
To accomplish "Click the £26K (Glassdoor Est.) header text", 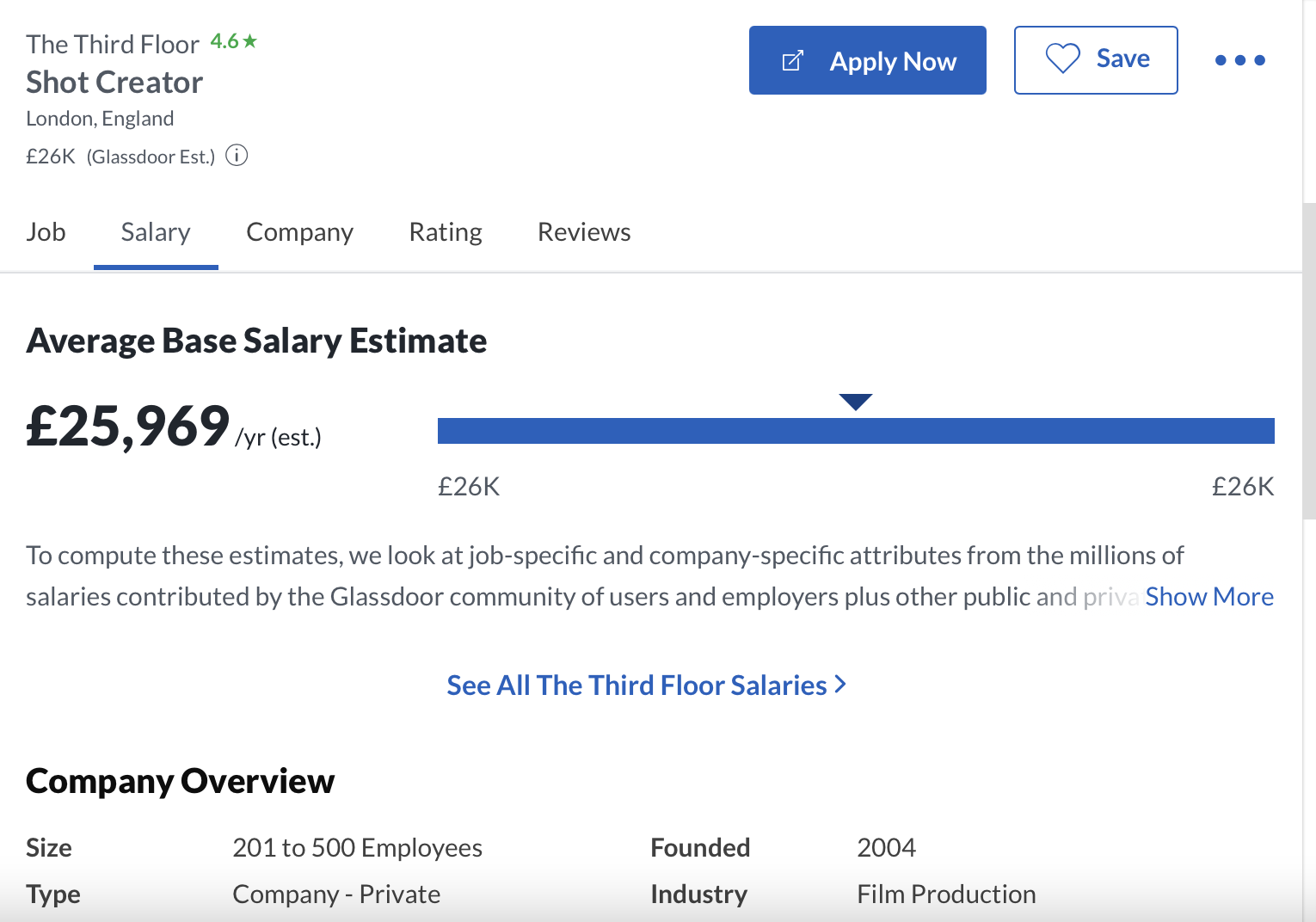I will (120, 157).
